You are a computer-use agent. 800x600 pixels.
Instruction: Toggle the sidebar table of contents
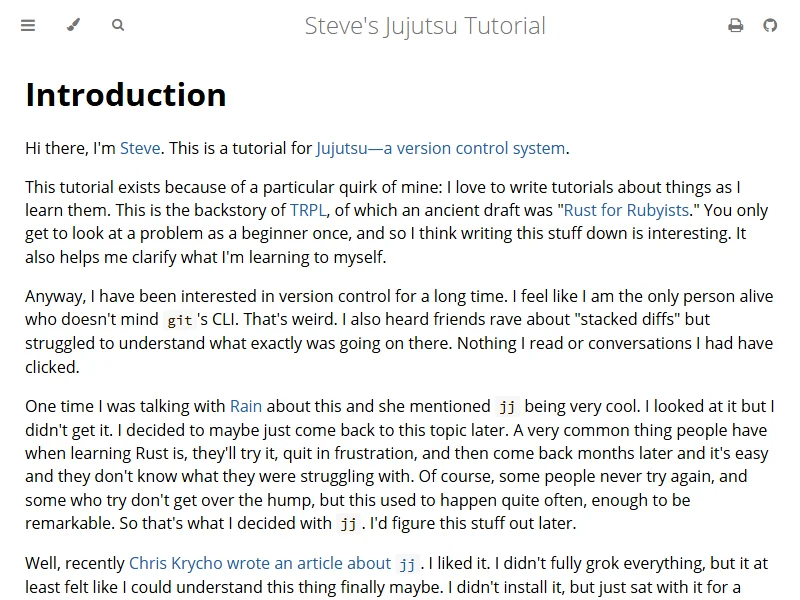[28, 25]
